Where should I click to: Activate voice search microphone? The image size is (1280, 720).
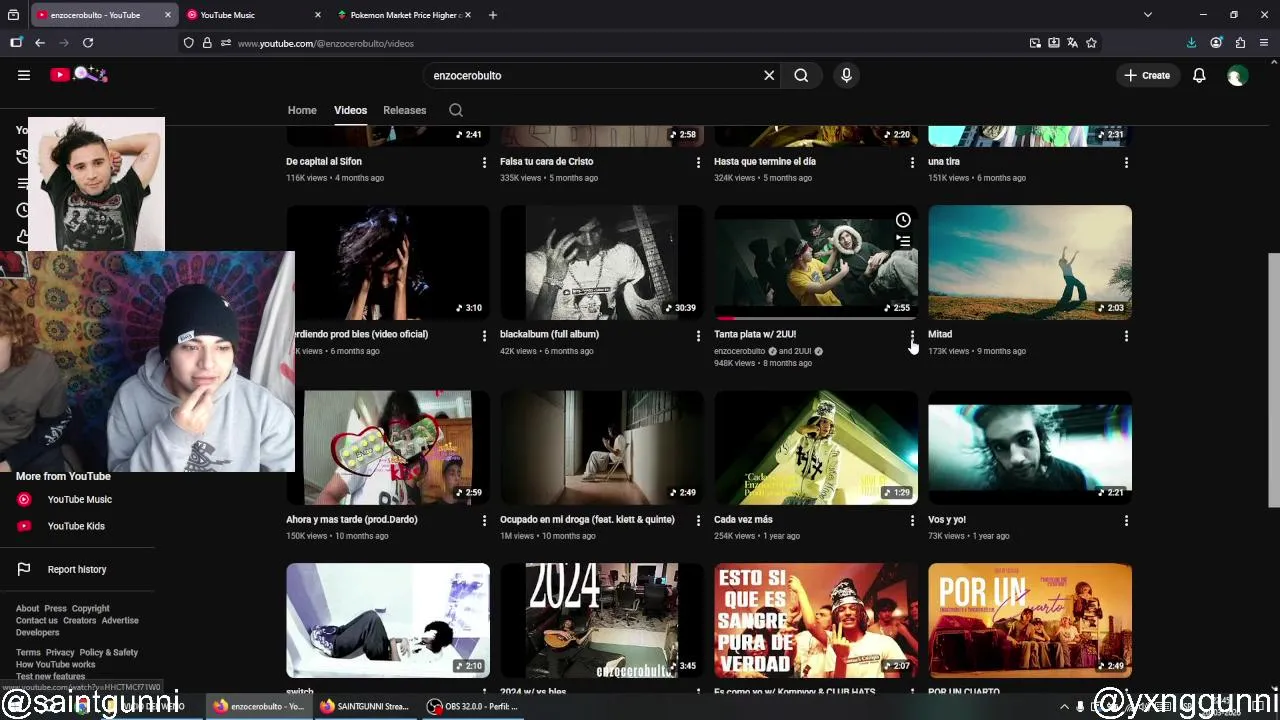point(846,75)
